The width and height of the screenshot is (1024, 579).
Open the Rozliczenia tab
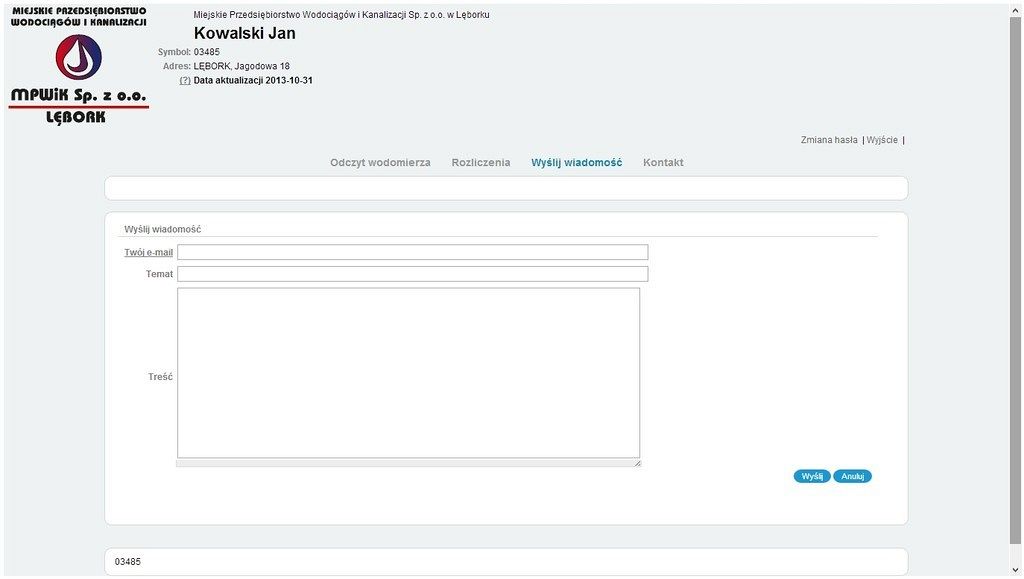[x=480, y=162]
